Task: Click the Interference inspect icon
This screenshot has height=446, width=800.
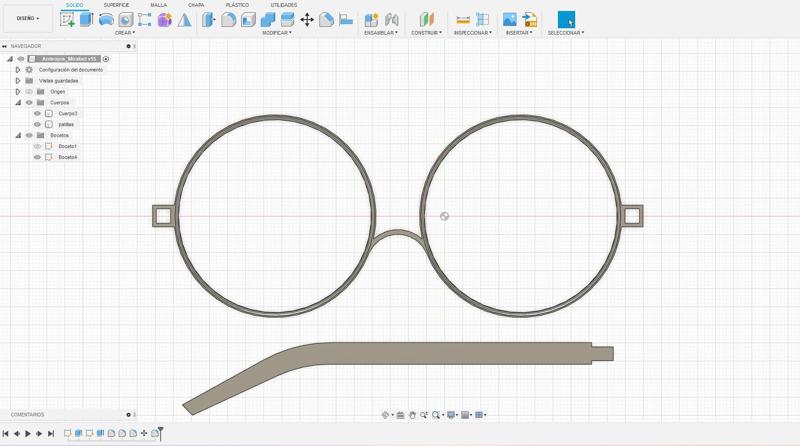Action: (482, 20)
